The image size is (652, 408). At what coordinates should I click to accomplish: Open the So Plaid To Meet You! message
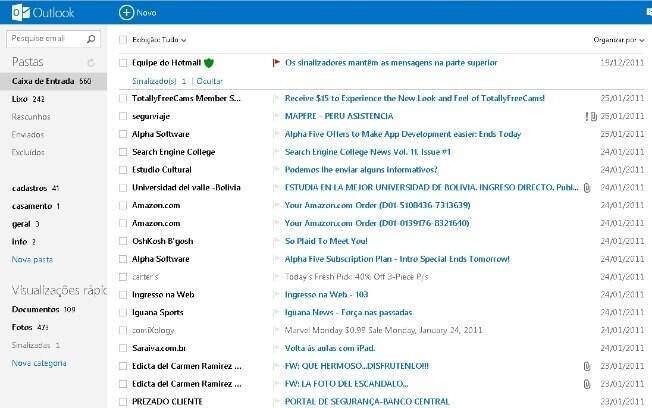click(326, 241)
